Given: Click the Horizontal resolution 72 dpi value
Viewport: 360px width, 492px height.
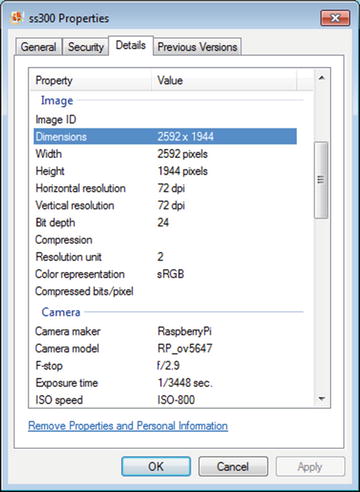Looking at the screenshot, I should 171,188.
